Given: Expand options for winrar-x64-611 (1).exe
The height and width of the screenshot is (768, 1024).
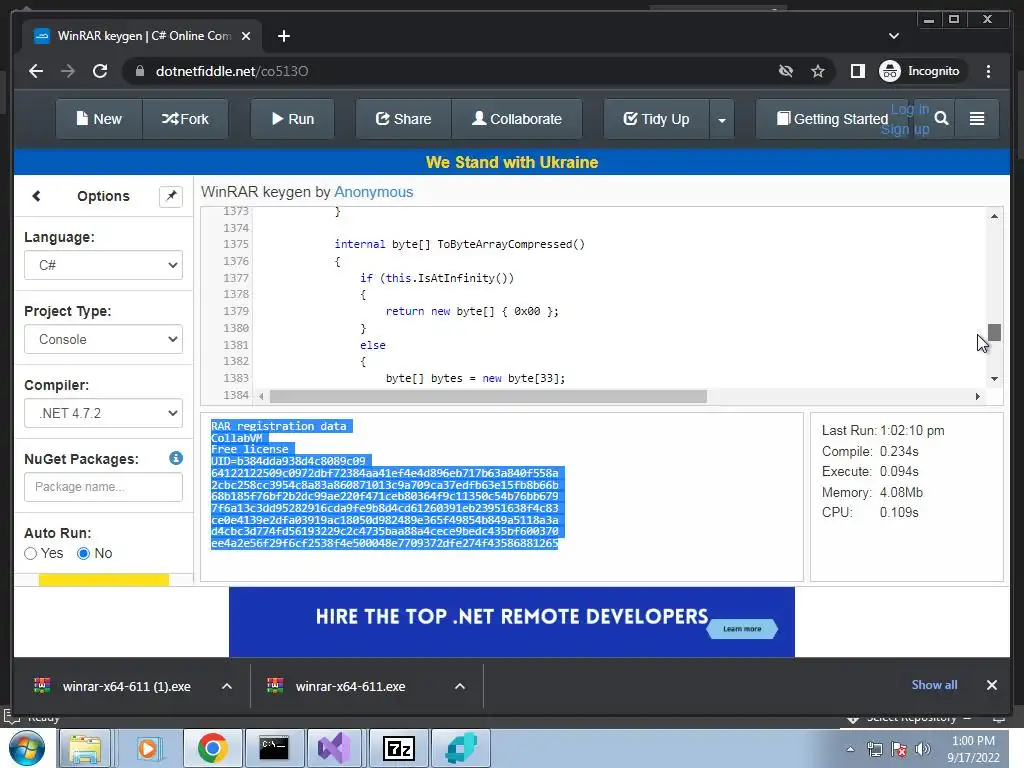Looking at the screenshot, I should [x=227, y=686].
